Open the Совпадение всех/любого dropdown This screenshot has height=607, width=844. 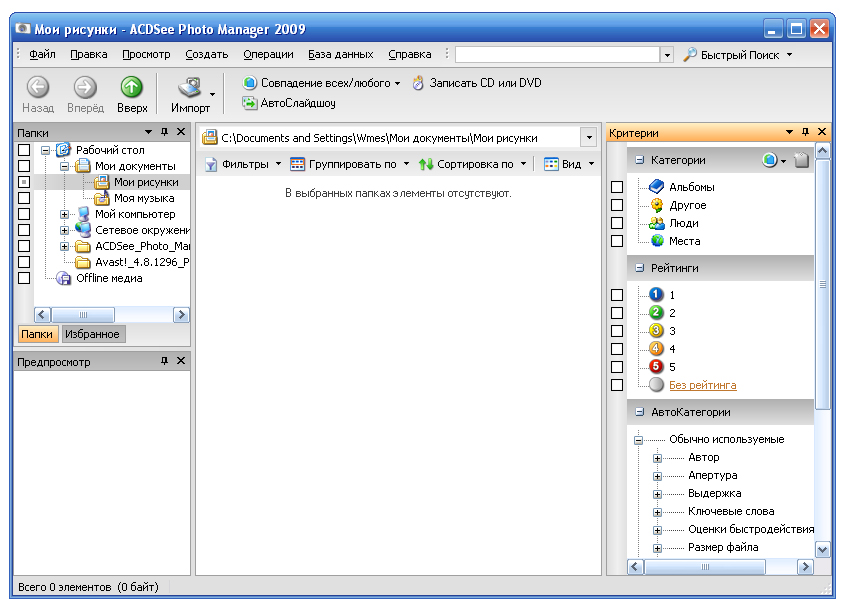[x=397, y=83]
